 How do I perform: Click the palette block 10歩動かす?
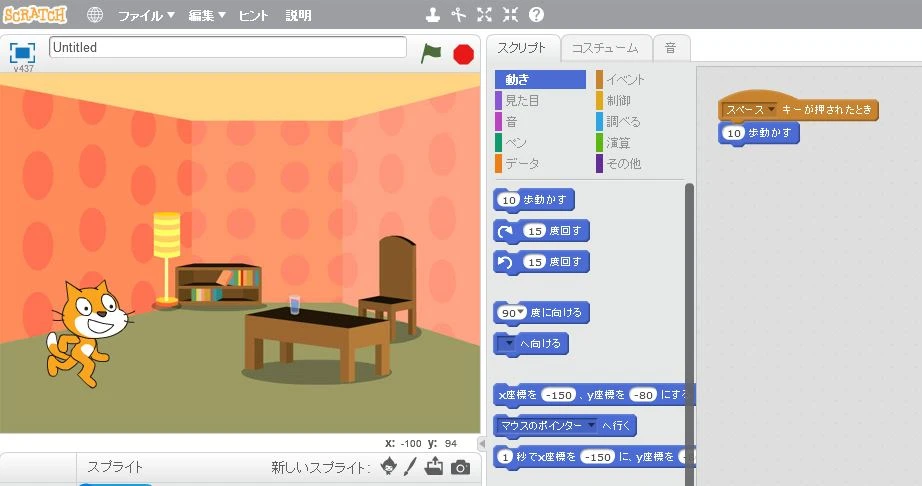(534, 200)
